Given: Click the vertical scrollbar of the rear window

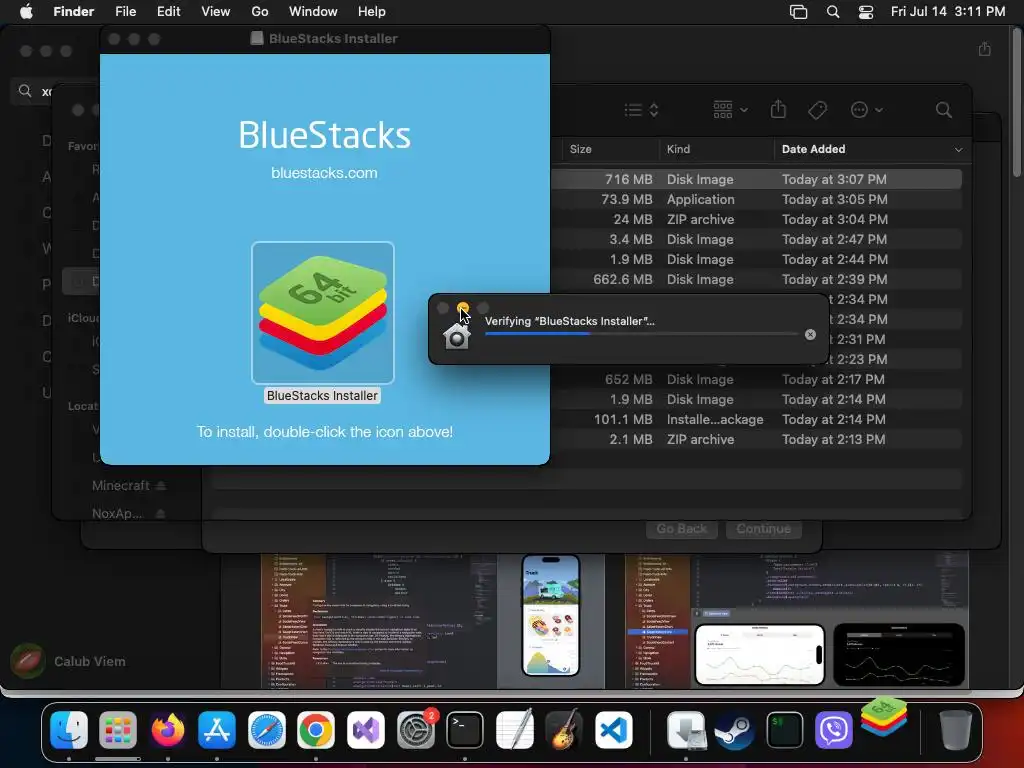Looking at the screenshot, I should pos(1017,101).
